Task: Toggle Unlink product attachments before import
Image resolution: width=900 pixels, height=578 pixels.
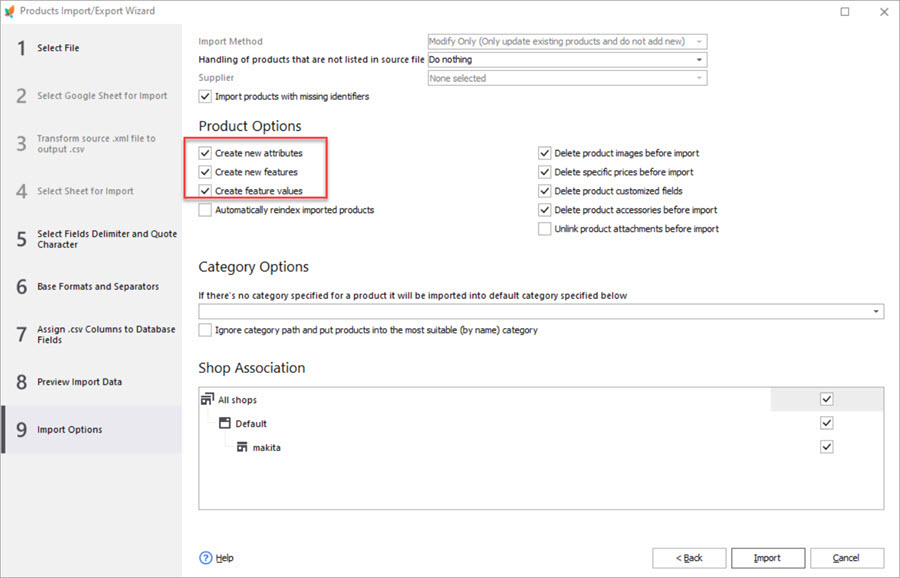Action: click(x=545, y=229)
